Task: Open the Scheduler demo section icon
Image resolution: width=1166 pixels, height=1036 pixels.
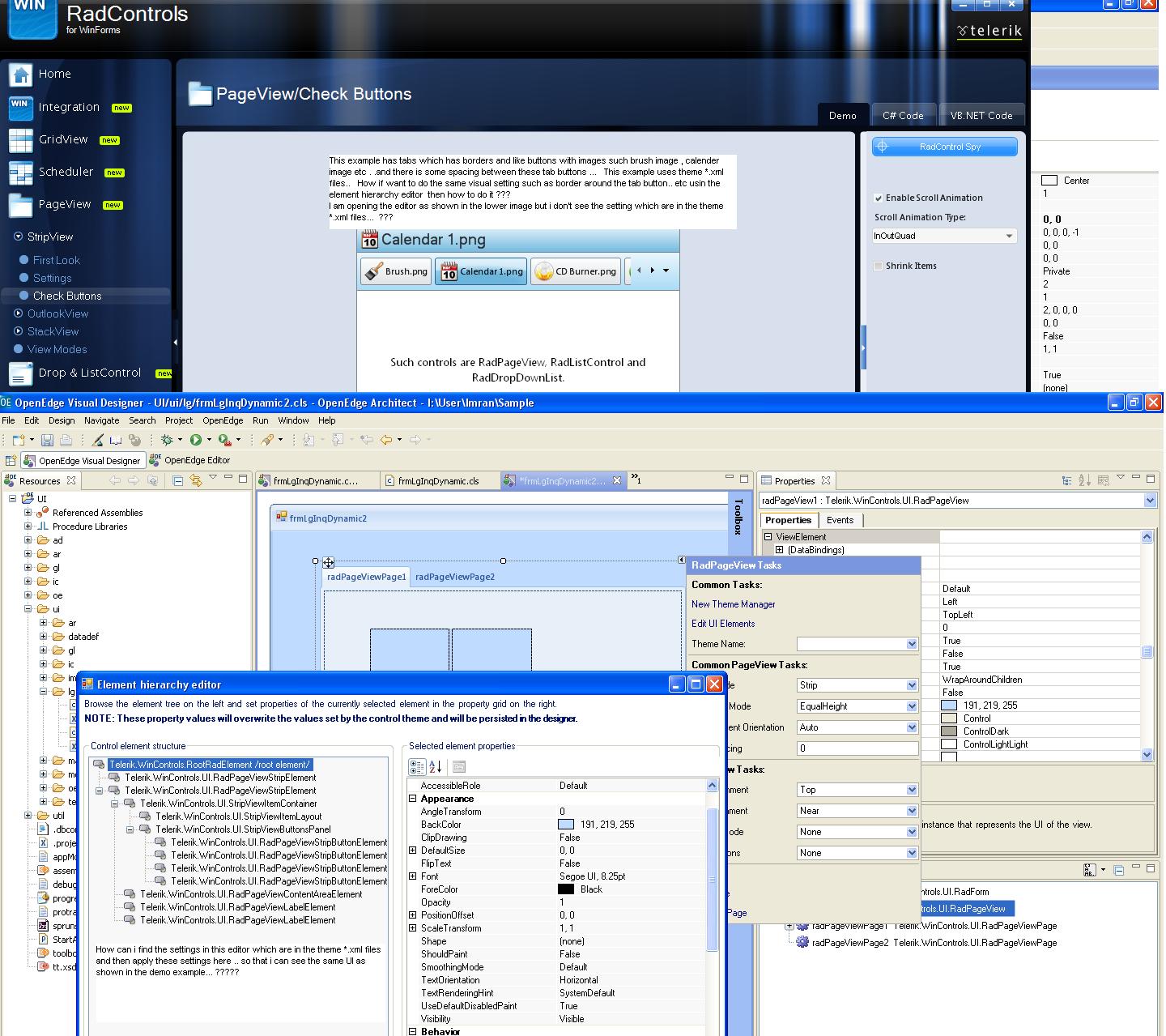Action: 20,173
